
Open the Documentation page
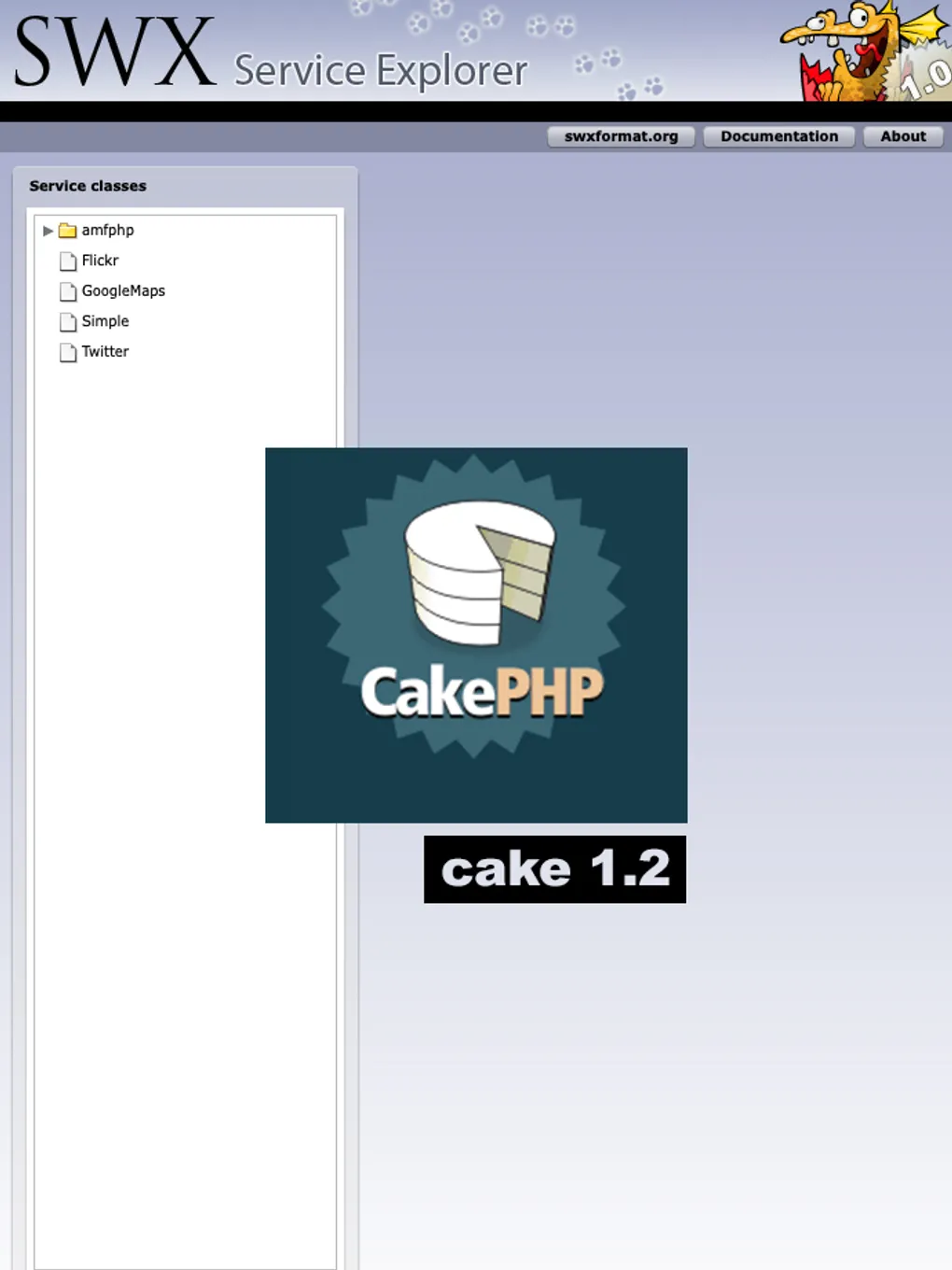[x=778, y=136]
